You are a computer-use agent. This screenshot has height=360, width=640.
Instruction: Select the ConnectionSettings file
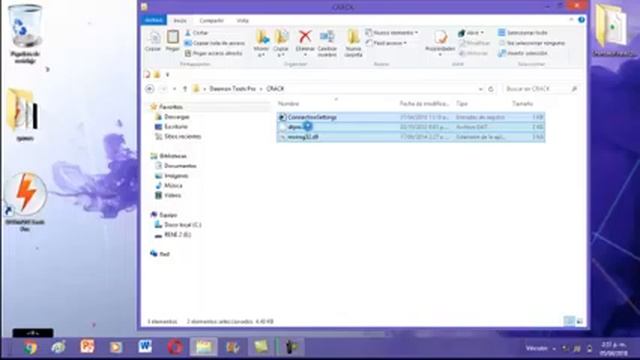(x=411, y=117)
